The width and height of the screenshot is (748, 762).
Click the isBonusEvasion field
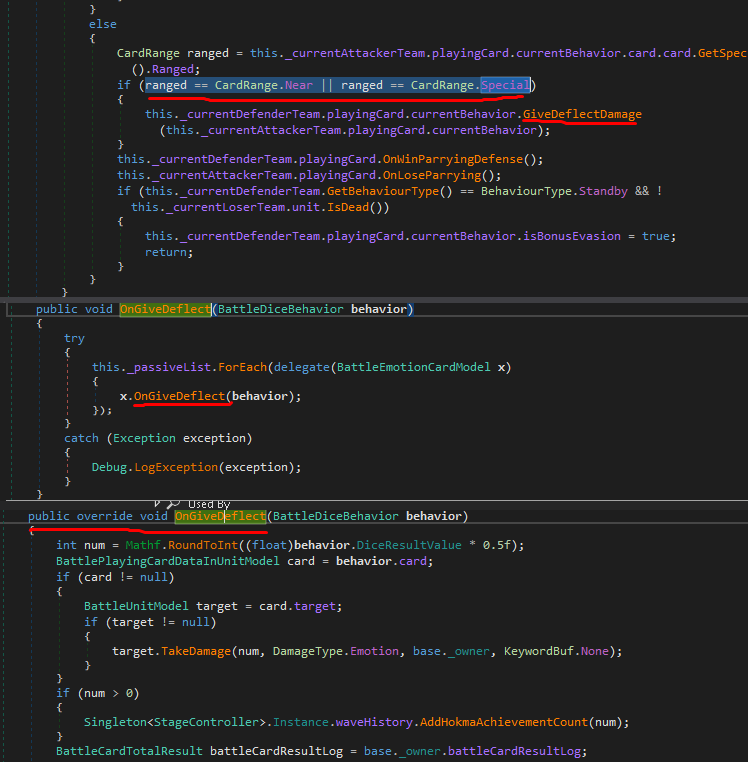[x=572, y=236]
